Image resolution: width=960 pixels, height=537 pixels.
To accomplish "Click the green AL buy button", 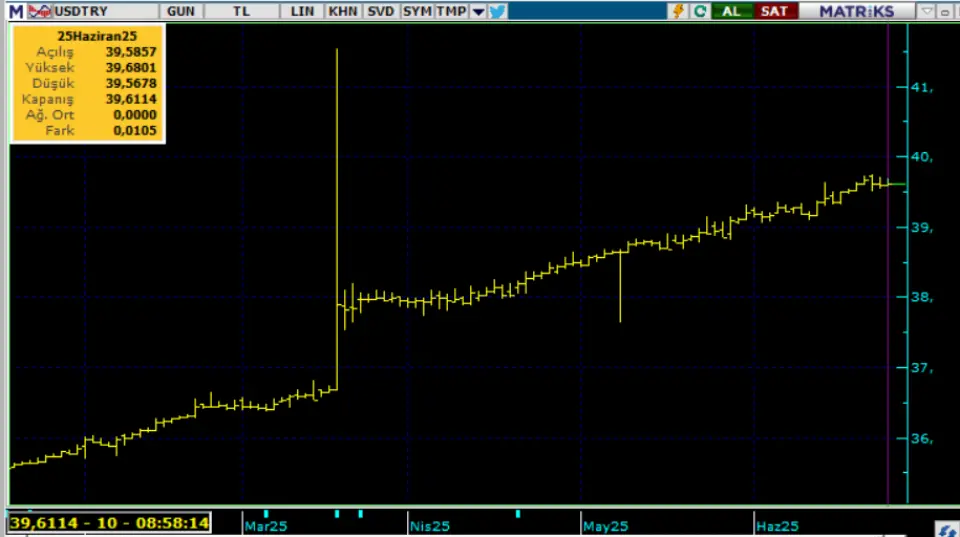I will point(731,11).
